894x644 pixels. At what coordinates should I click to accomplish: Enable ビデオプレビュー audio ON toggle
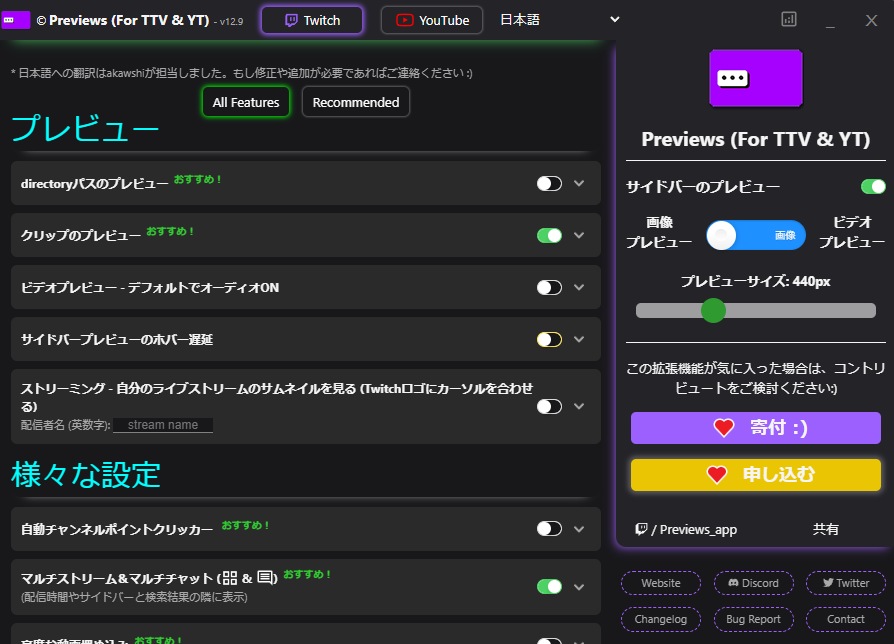coord(549,287)
